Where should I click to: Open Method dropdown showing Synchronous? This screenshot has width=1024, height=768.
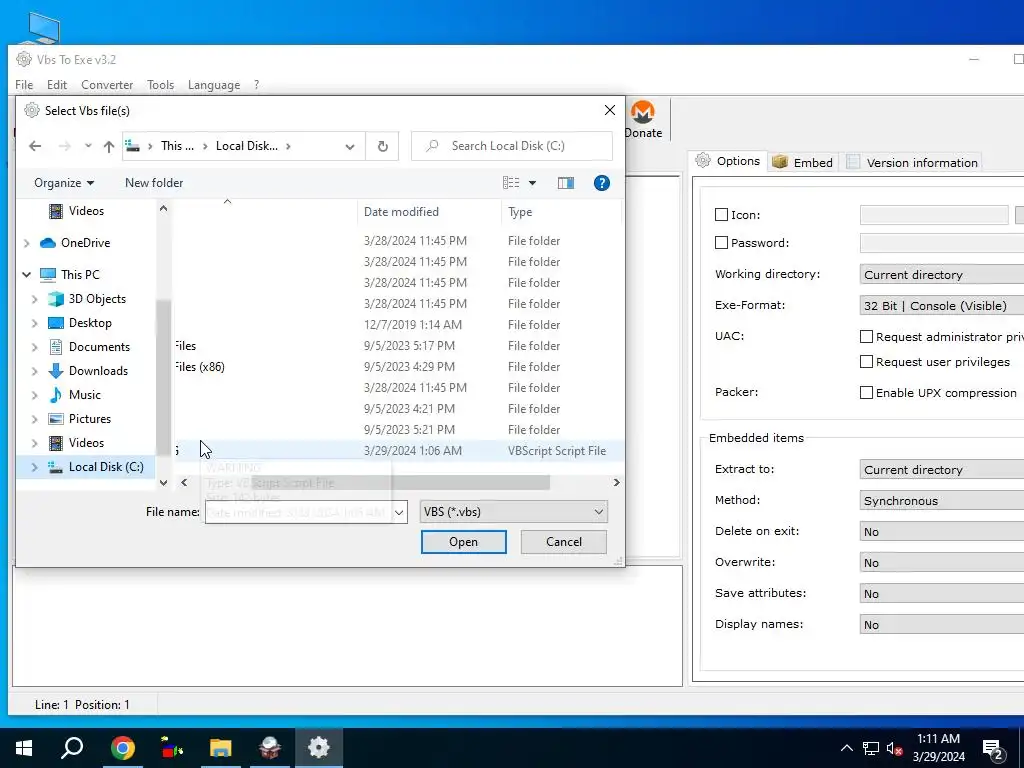pyautogui.click(x=942, y=501)
